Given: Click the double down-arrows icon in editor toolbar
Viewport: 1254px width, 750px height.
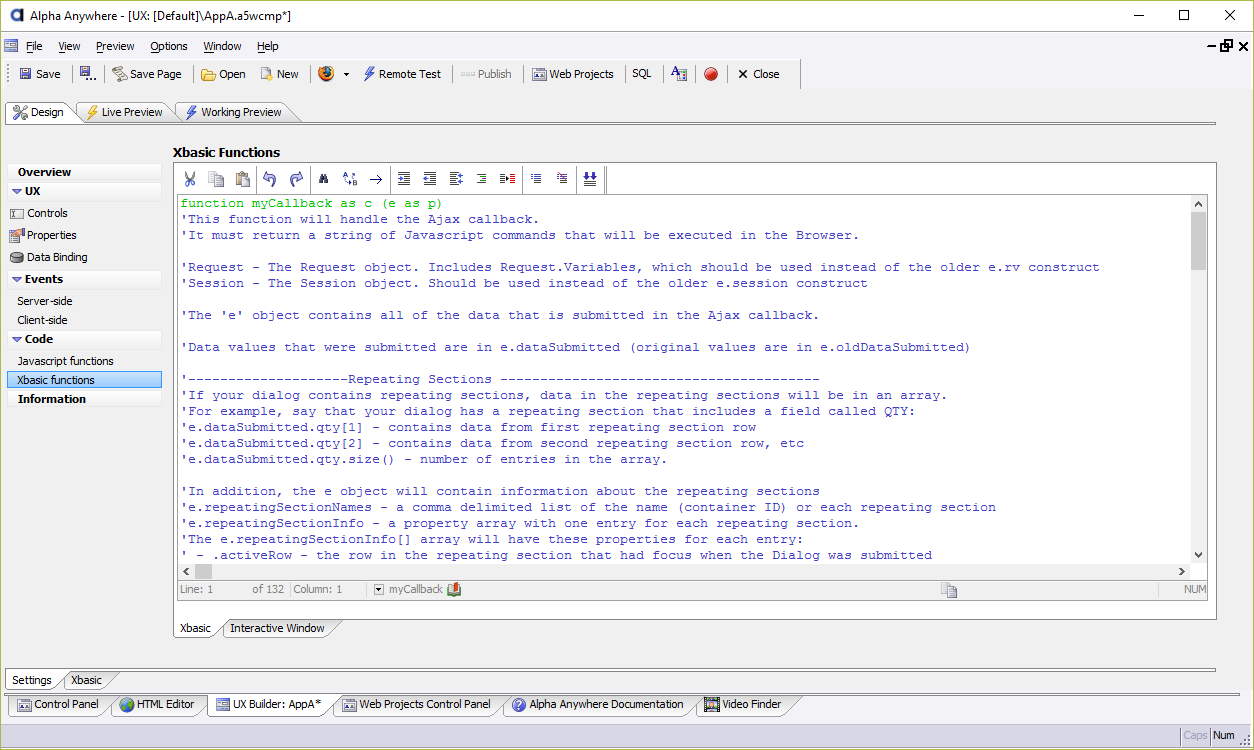Looking at the screenshot, I should (x=590, y=179).
